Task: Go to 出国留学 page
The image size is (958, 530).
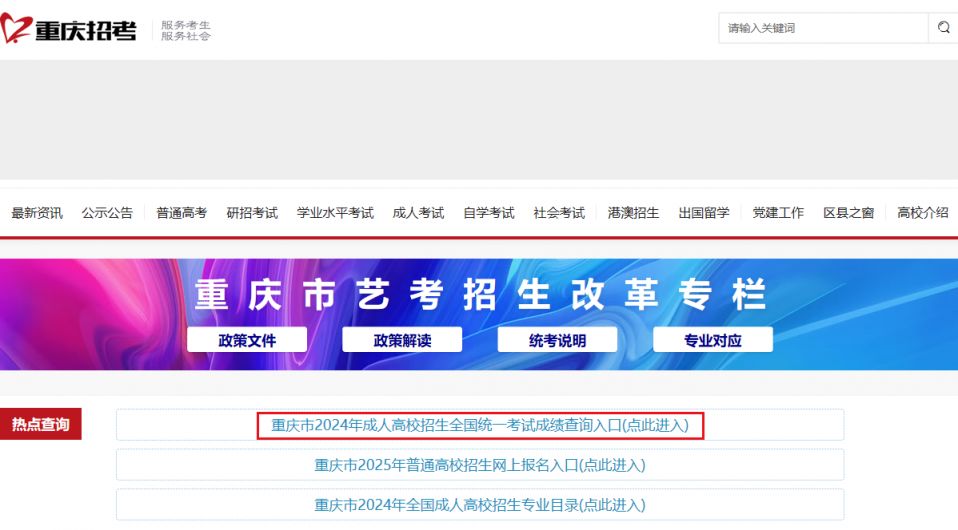Action: point(704,213)
